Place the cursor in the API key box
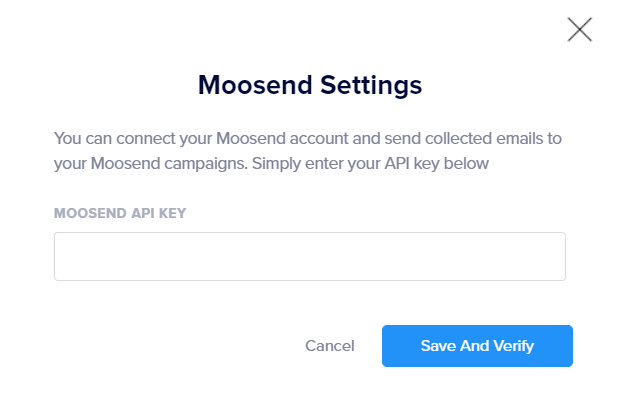 (310, 257)
